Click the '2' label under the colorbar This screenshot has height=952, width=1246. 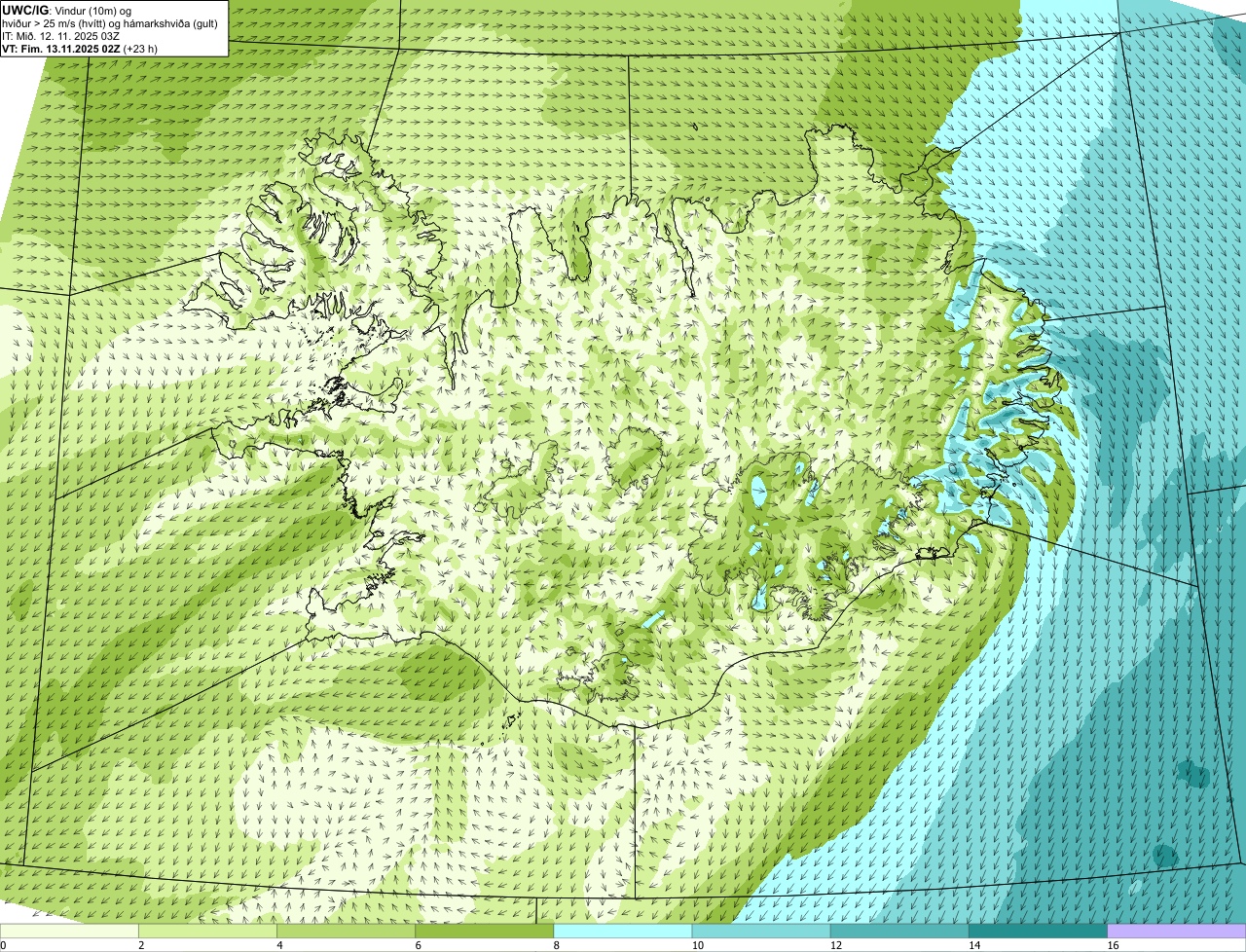(141, 945)
